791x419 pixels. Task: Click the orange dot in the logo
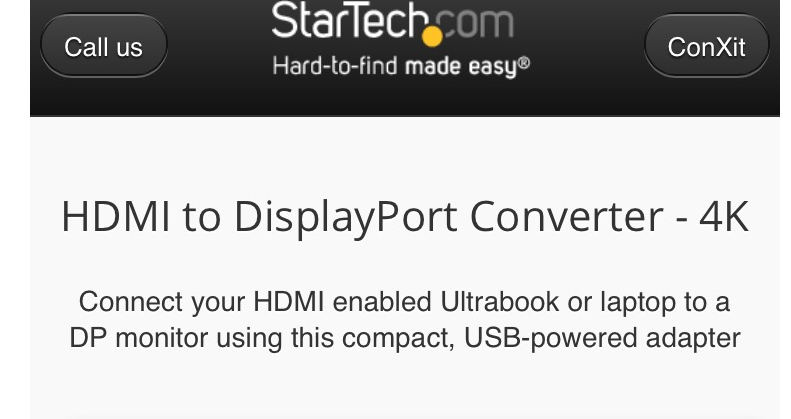pyautogui.click(x=432, y=37)
